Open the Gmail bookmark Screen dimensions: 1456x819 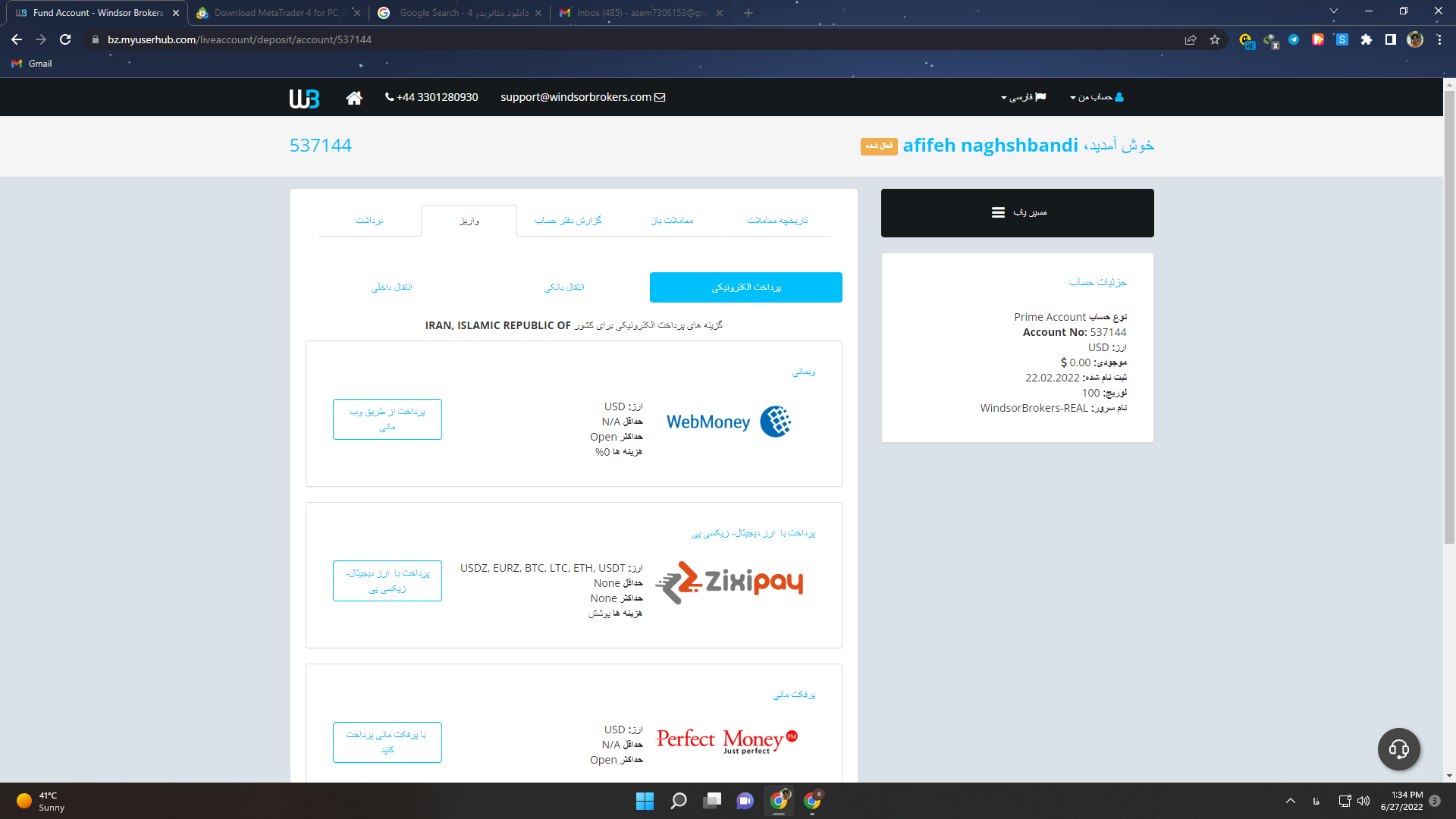[32, 64]
